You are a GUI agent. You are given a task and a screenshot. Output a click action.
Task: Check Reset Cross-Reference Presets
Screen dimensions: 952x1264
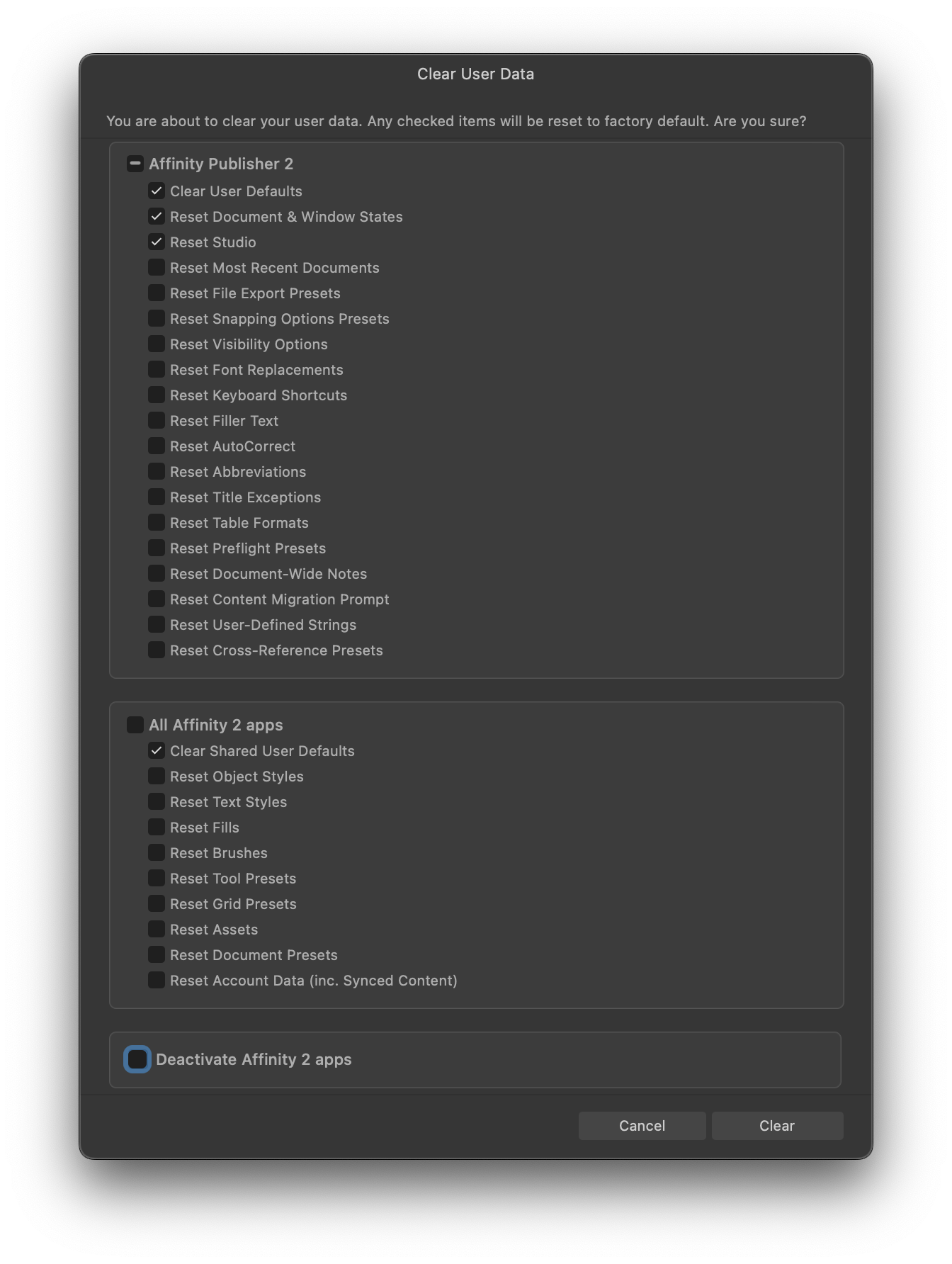coord(157,650)
